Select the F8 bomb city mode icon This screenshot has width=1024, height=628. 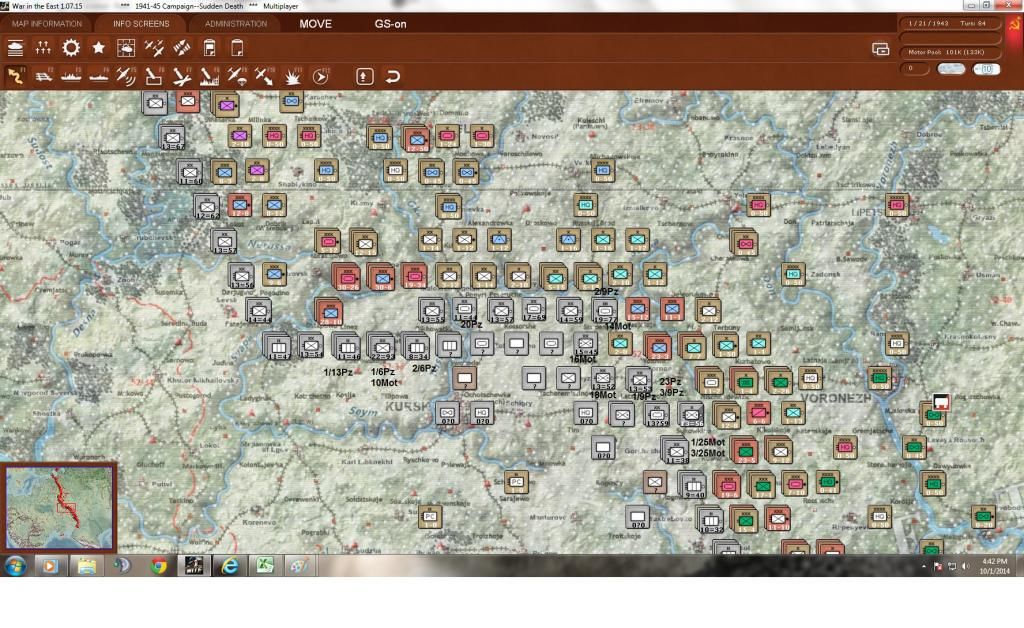pyautogui.click(x=209, y=76)
